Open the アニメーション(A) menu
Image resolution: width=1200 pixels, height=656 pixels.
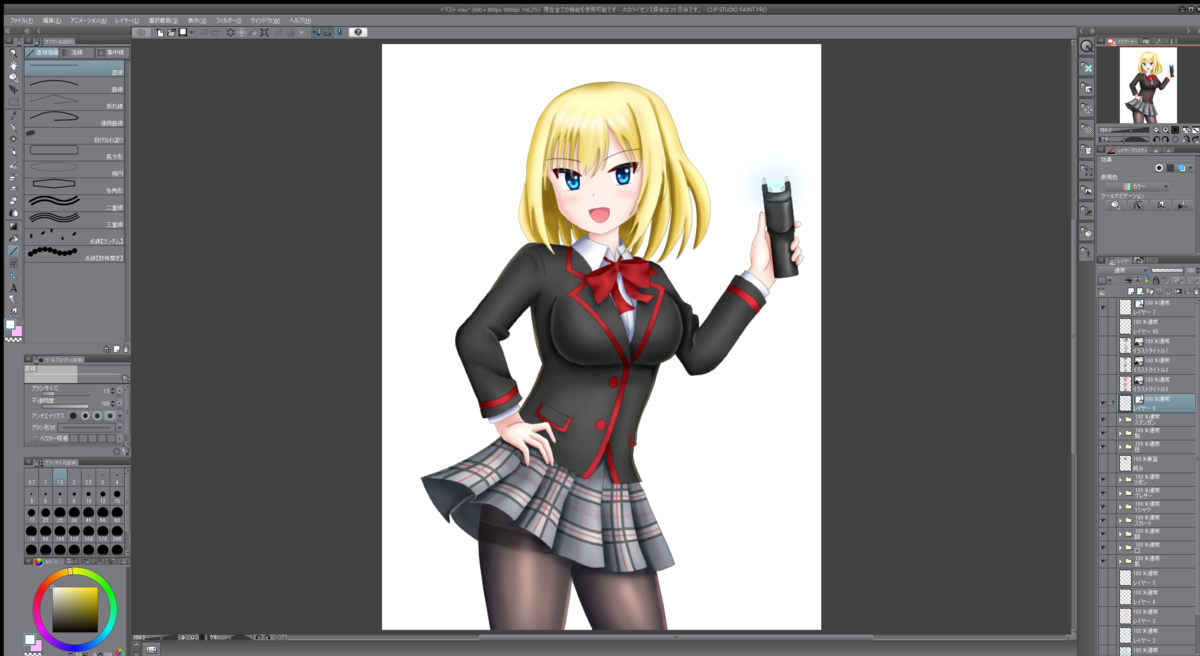89,20
